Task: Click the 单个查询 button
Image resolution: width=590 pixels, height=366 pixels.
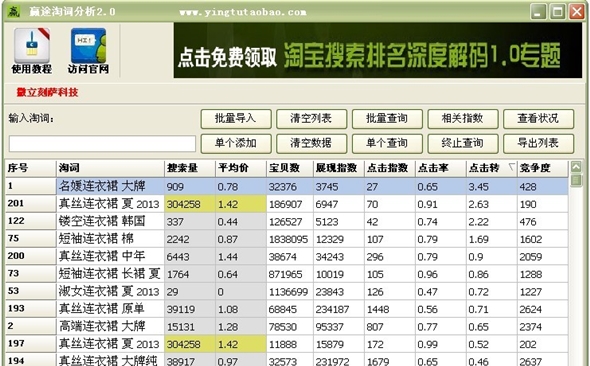Action: coord(387,144)
